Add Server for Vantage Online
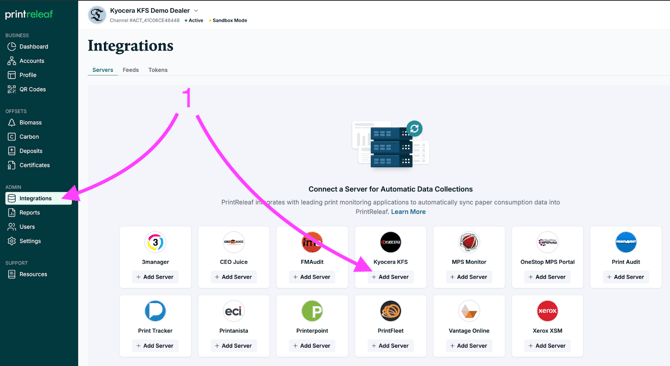 point(469,346)
